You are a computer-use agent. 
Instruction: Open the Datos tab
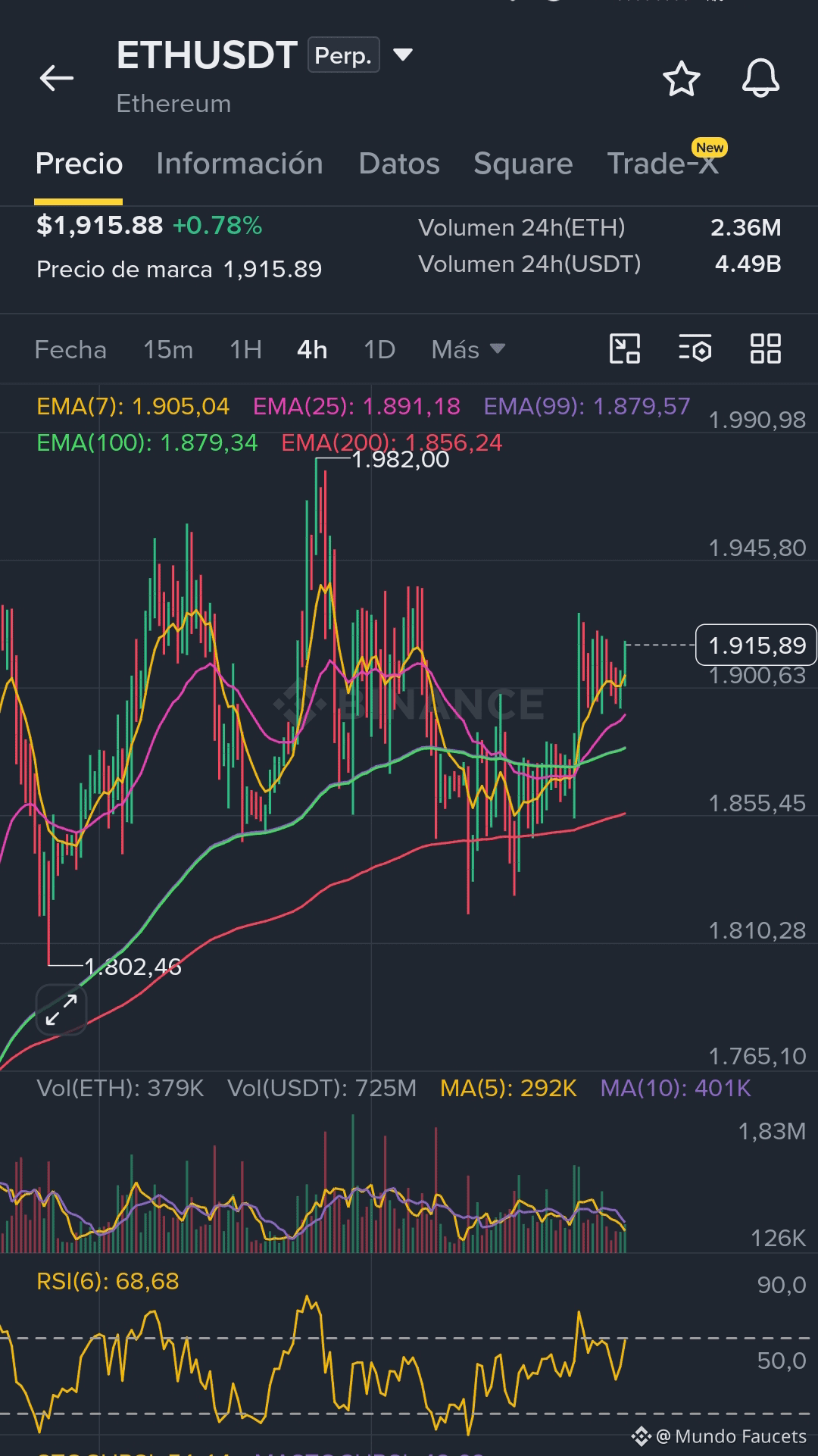[x=399, y=164]
